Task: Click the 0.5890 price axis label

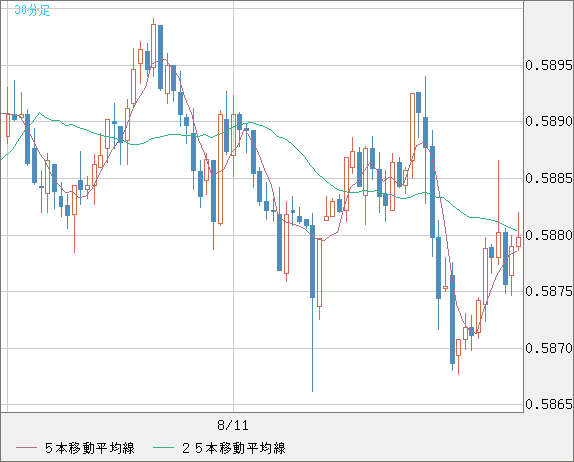Action: tap(549, 122)
